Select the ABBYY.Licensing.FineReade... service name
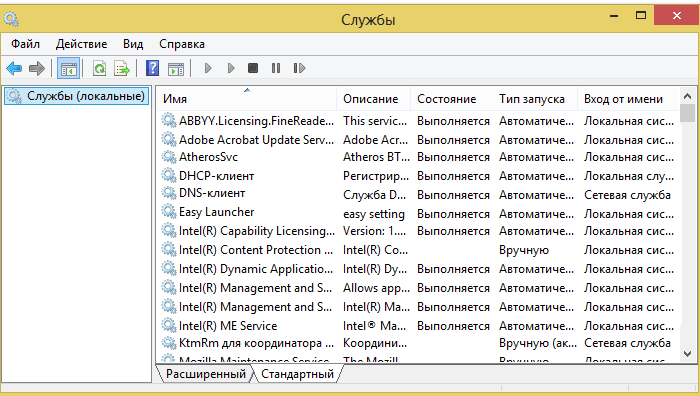The width and height of the screenshot is (700, 396). pos(256,121)
